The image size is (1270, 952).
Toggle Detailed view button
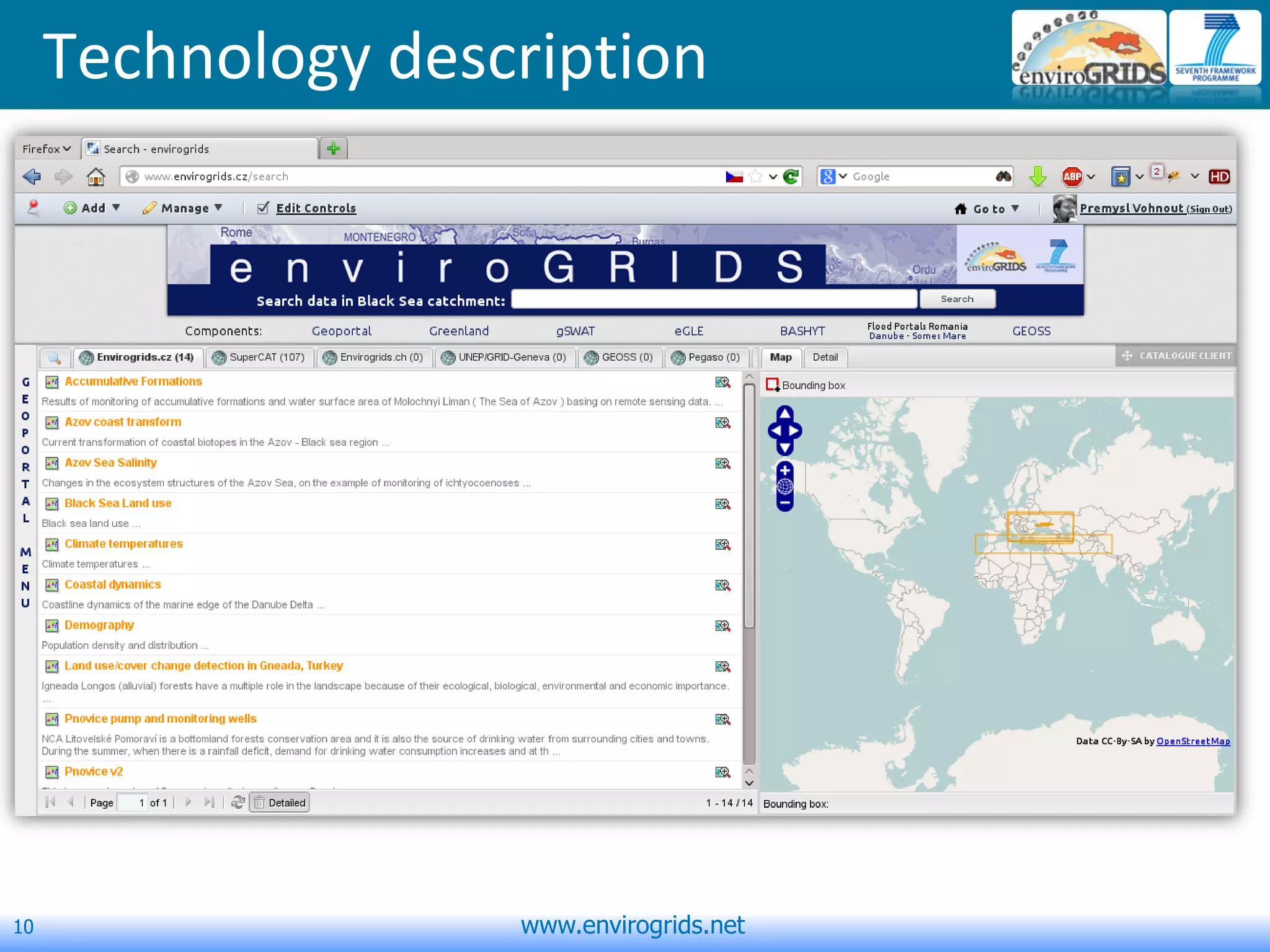pos(279,803)
